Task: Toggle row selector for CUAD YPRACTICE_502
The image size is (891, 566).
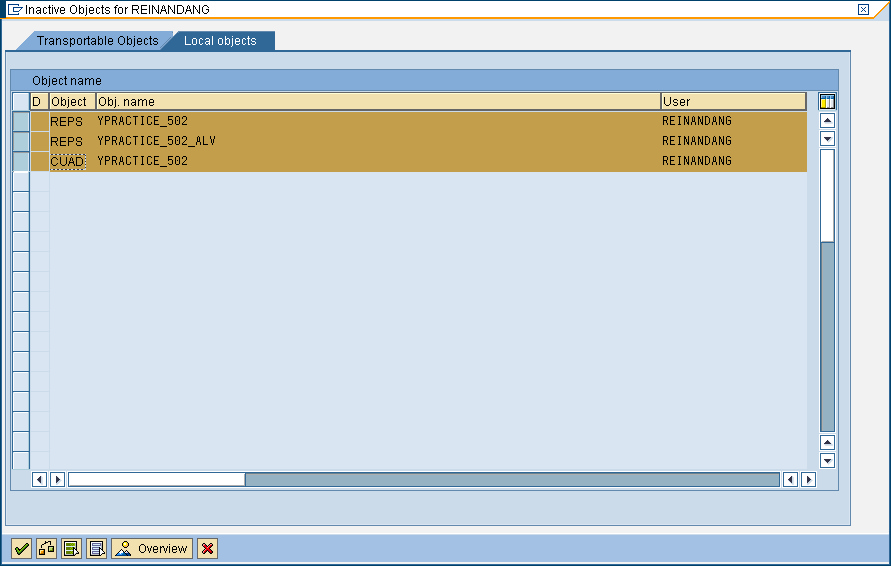Action: (21, 161)
